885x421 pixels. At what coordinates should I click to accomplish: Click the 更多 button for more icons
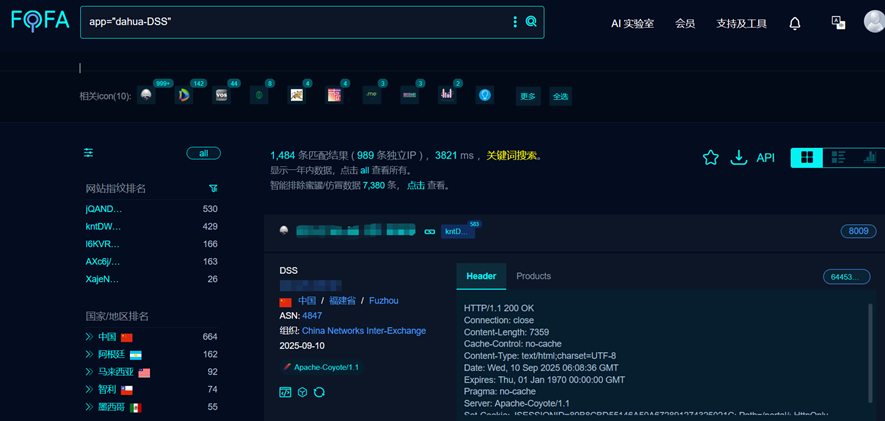pos(528,96)
